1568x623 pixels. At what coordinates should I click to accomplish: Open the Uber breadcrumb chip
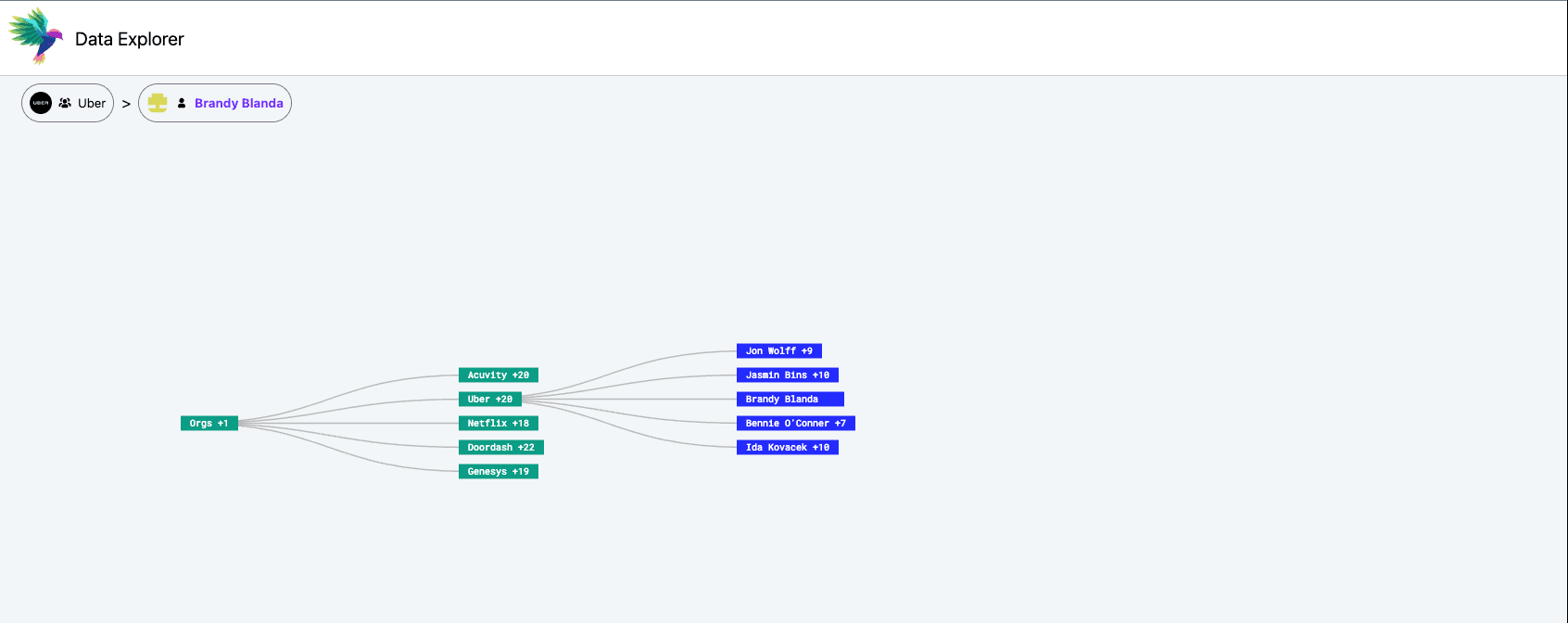coord(68,103)
